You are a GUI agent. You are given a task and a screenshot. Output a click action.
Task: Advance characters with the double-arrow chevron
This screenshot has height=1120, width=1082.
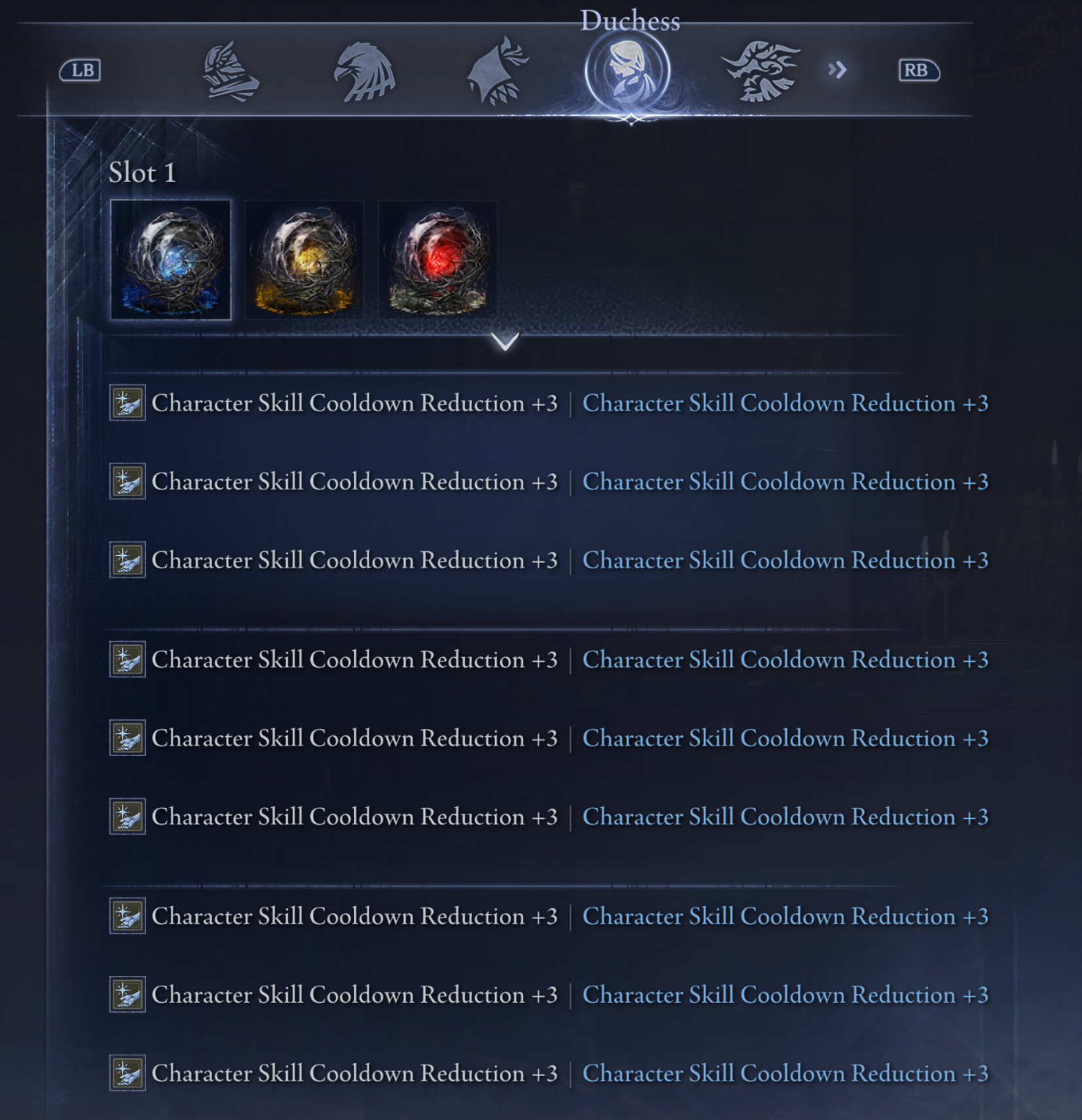click(837, 70)
